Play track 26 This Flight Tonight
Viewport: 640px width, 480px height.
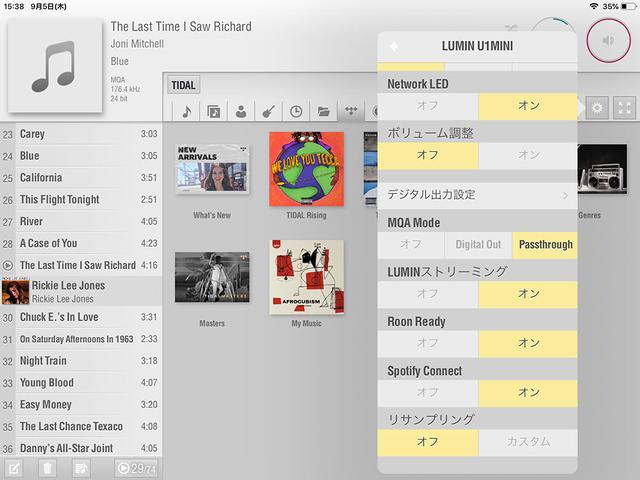point(81,200)
